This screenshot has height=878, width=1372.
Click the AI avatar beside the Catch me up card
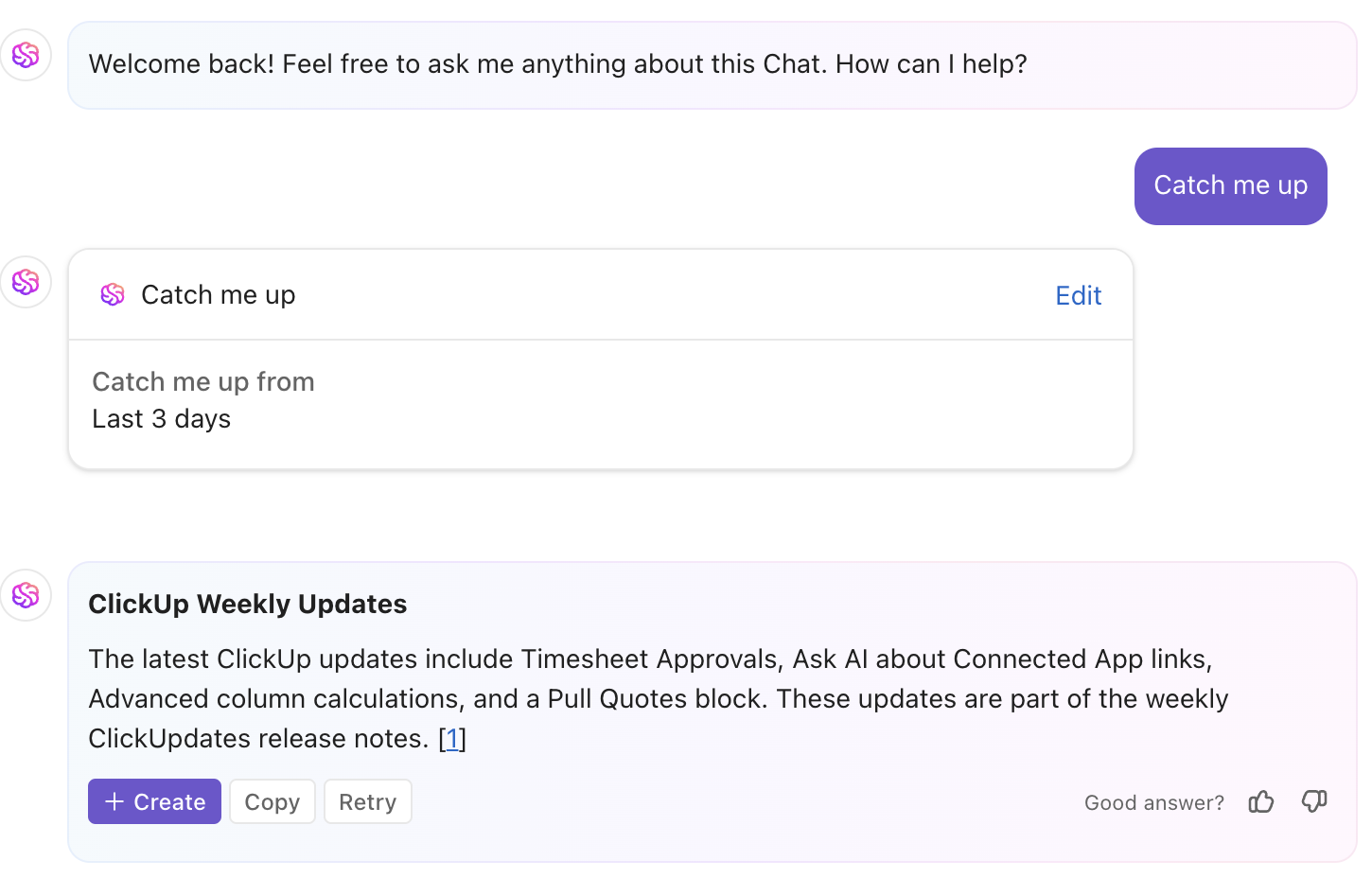26,282
